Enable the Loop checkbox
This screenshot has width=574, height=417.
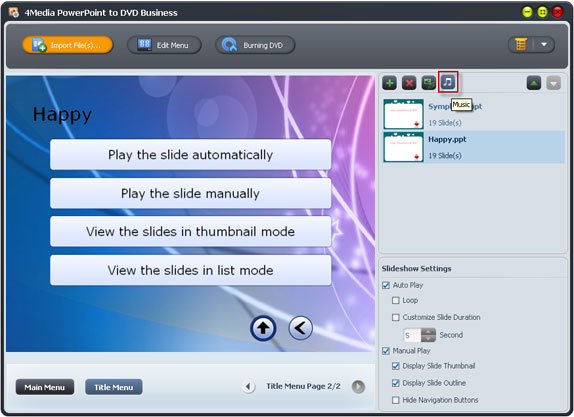395,301
